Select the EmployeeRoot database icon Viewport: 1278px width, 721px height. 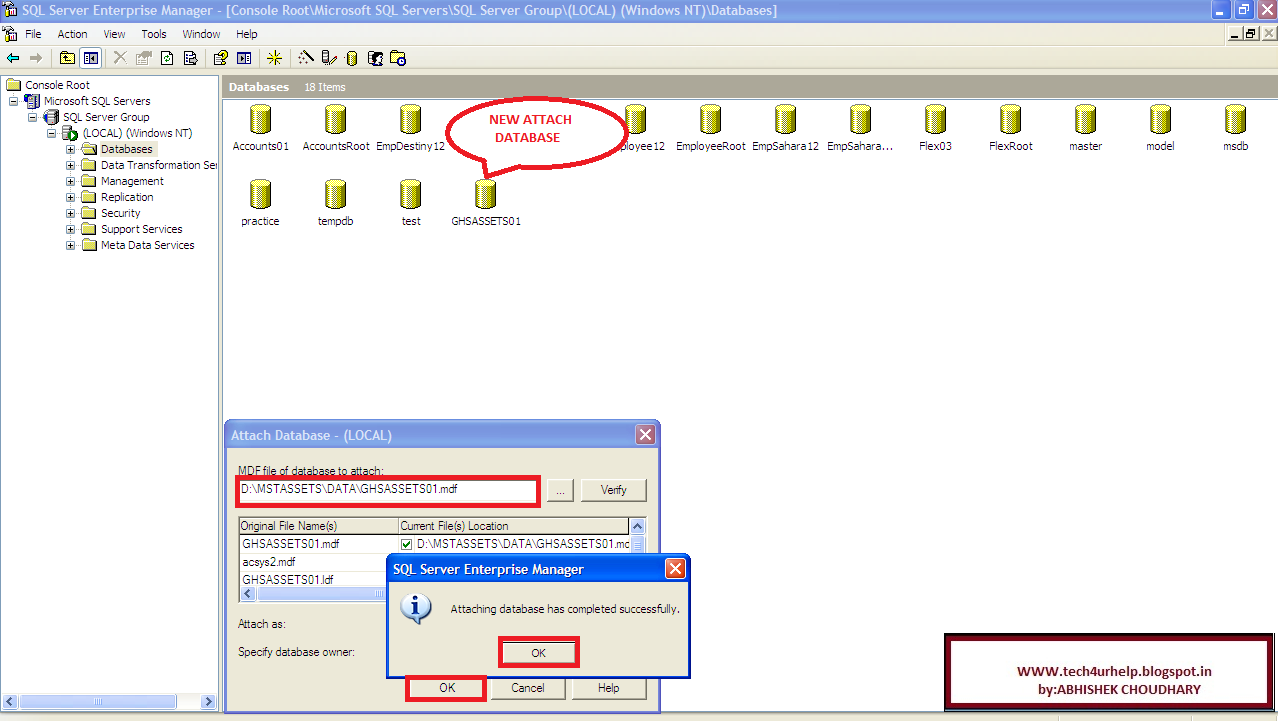point(710,120)
